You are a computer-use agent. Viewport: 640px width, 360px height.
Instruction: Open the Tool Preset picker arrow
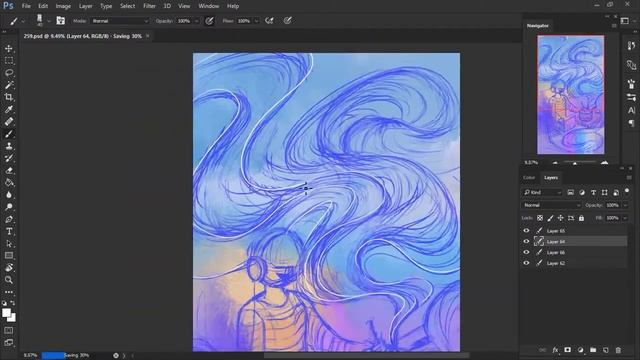click(23, 21)
